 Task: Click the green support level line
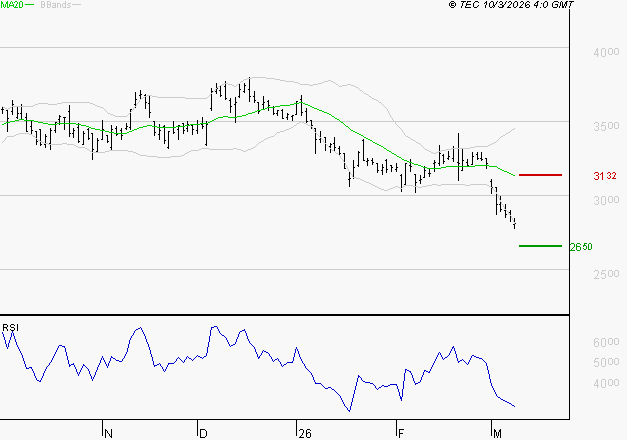click(541, 245)
